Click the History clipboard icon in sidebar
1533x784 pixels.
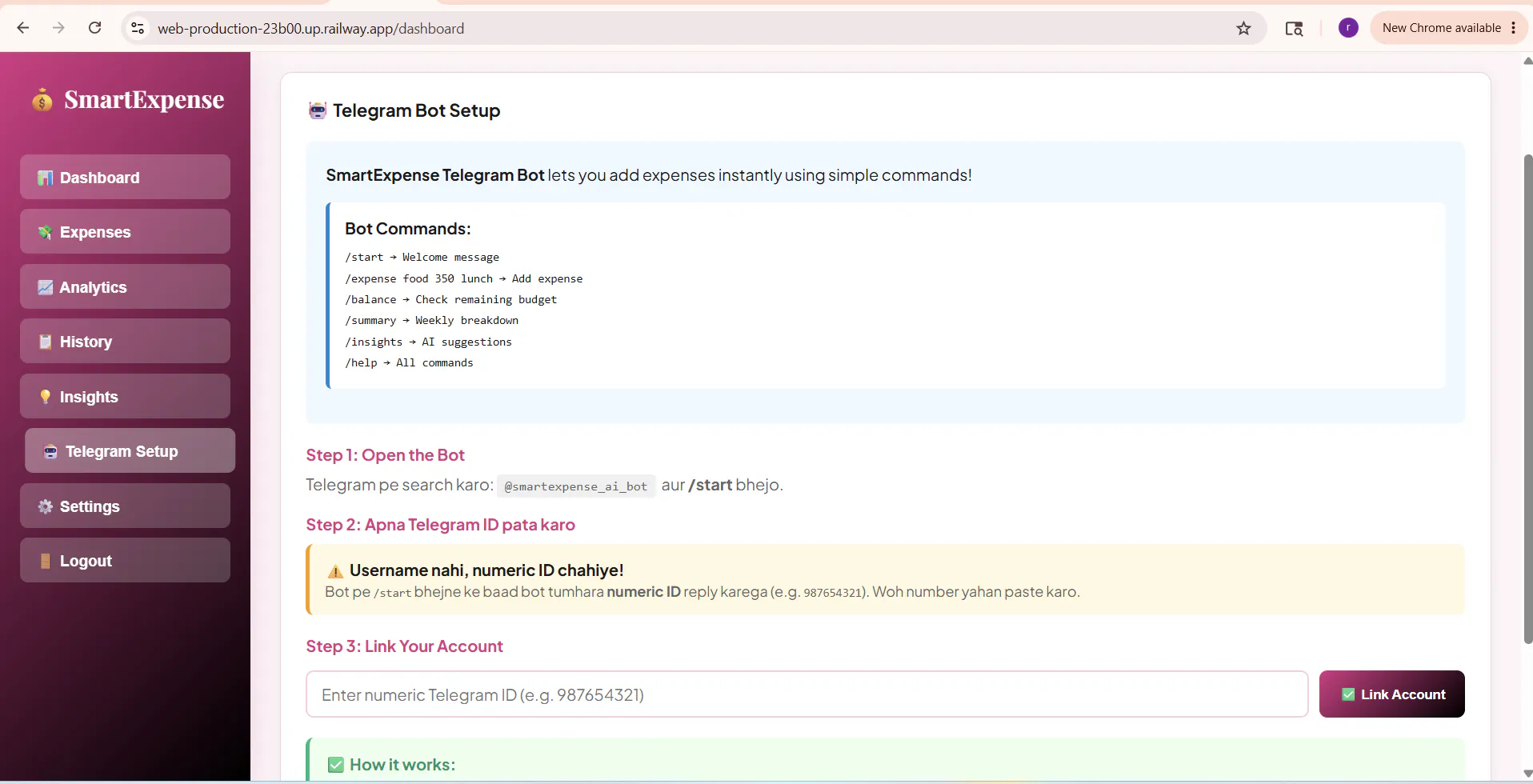pos(46,342)
